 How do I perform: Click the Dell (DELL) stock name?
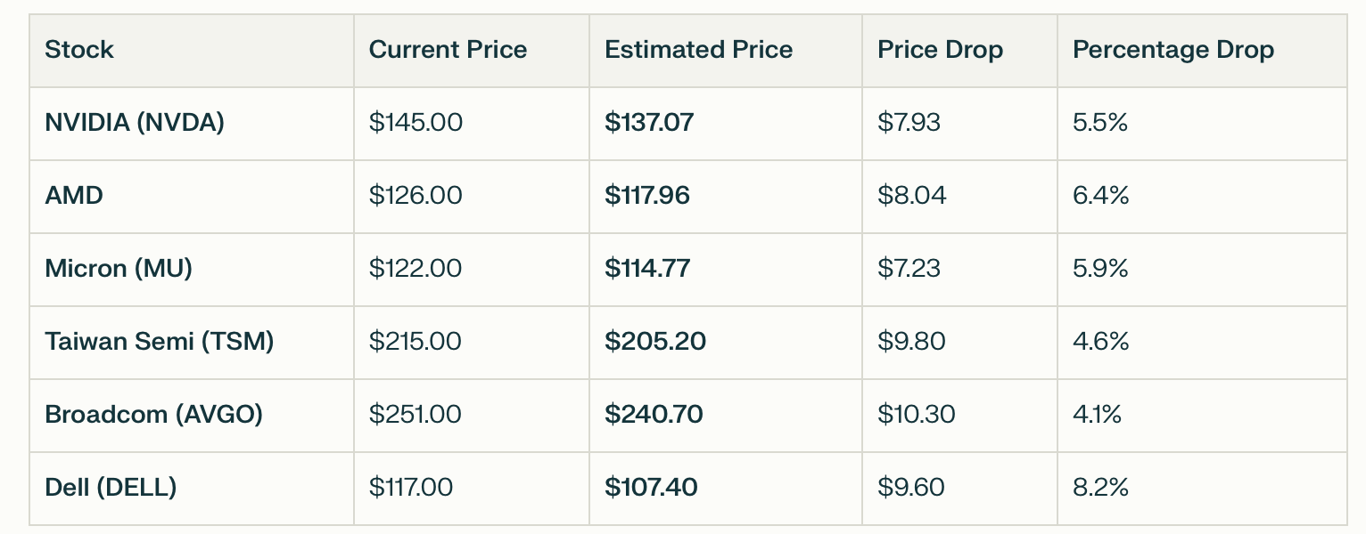pyautogui.click(x=111, y=488)
